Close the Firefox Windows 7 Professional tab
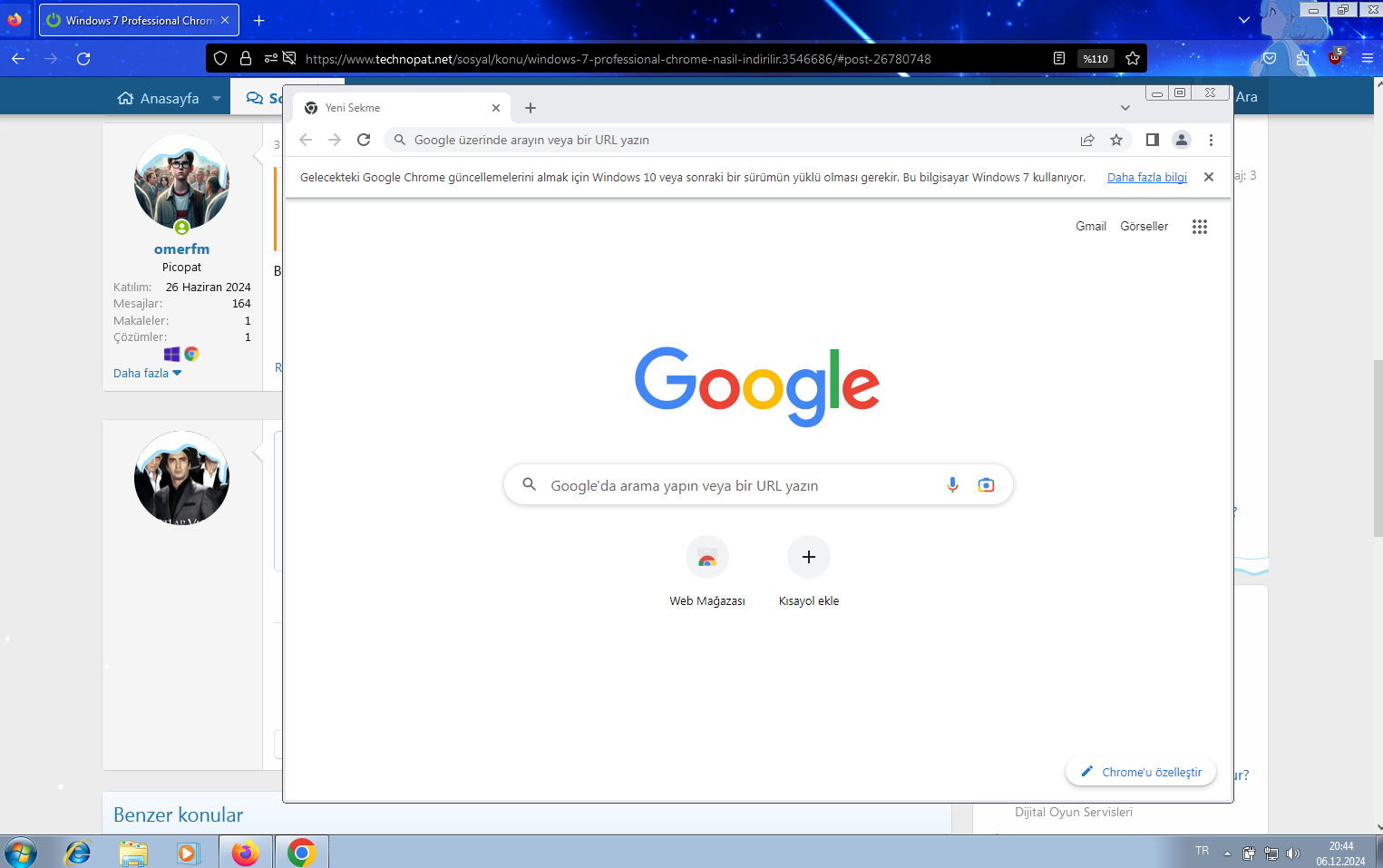Screen dimensions: 1383x868 (225, 20)
